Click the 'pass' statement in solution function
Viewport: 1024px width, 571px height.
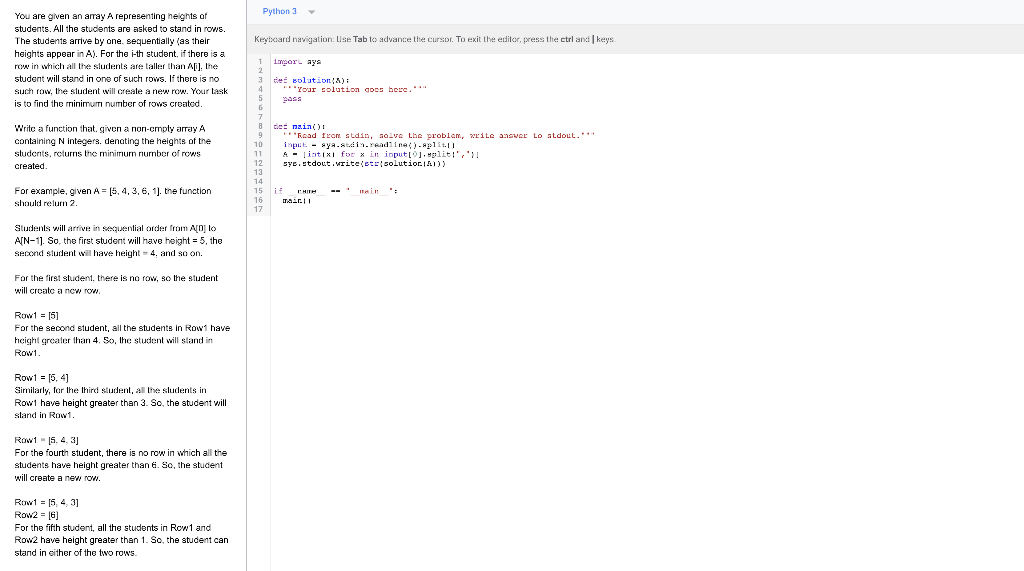292,99
